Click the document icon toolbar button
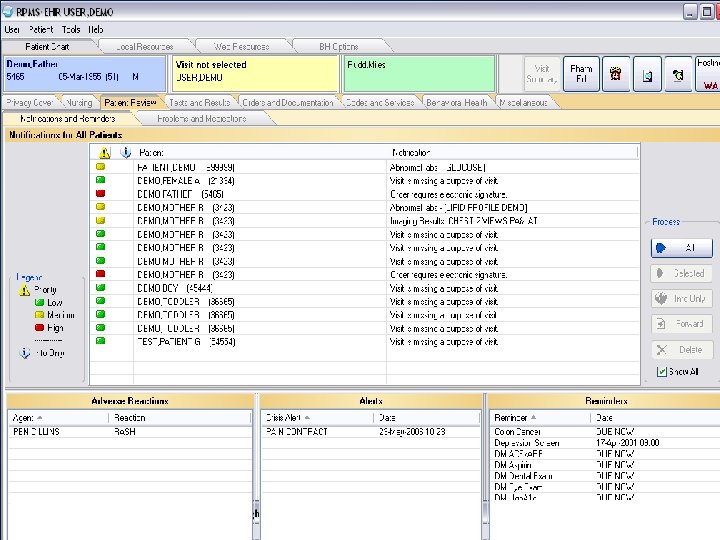Viewport: 720px width, 540px height. (x=647, y=74)
